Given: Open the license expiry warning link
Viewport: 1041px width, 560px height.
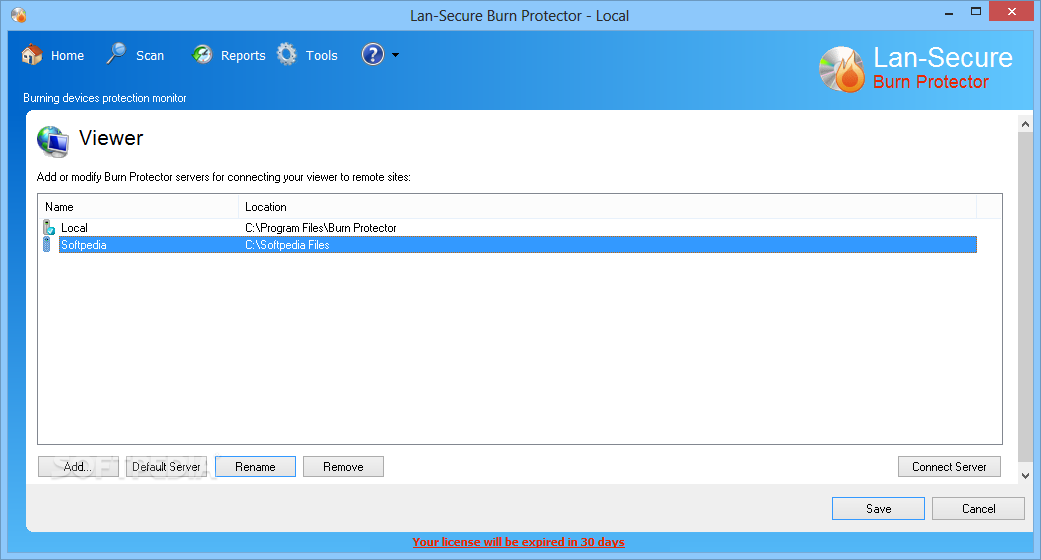Looking at the screenshot, I should click(x=519, y=542).
